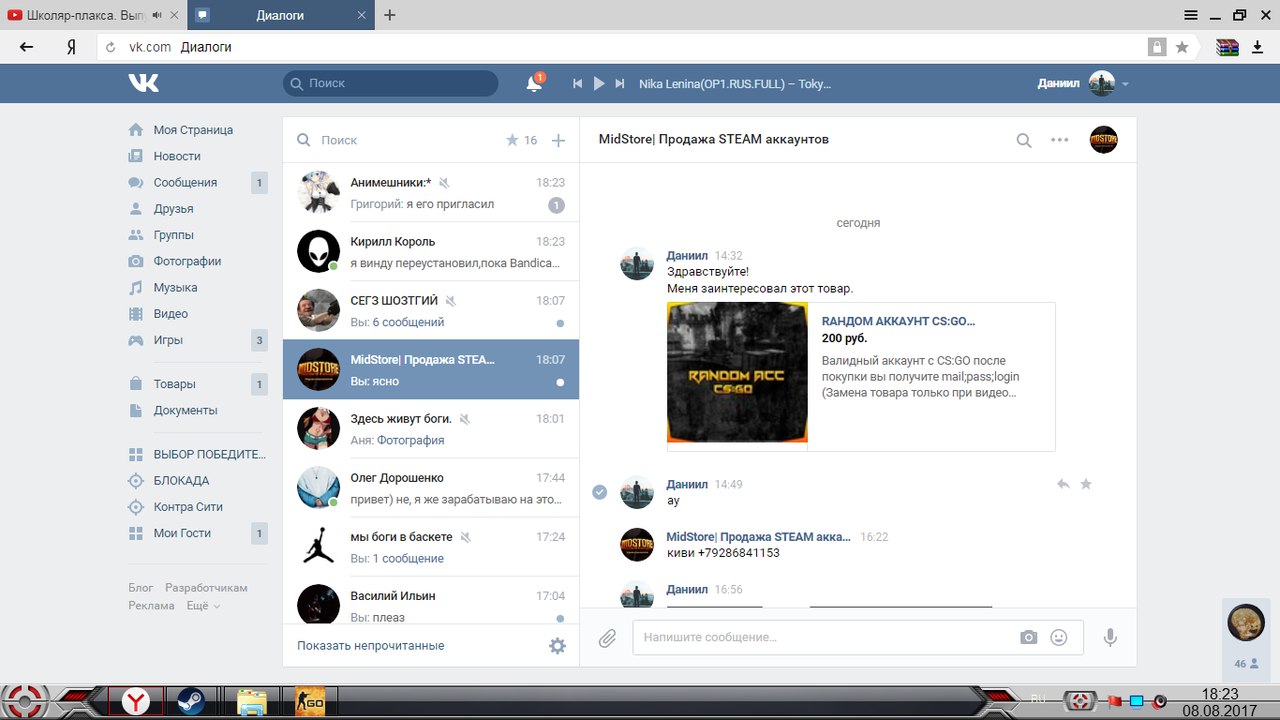Click the Видео film icon

click(x=135, y=314)
